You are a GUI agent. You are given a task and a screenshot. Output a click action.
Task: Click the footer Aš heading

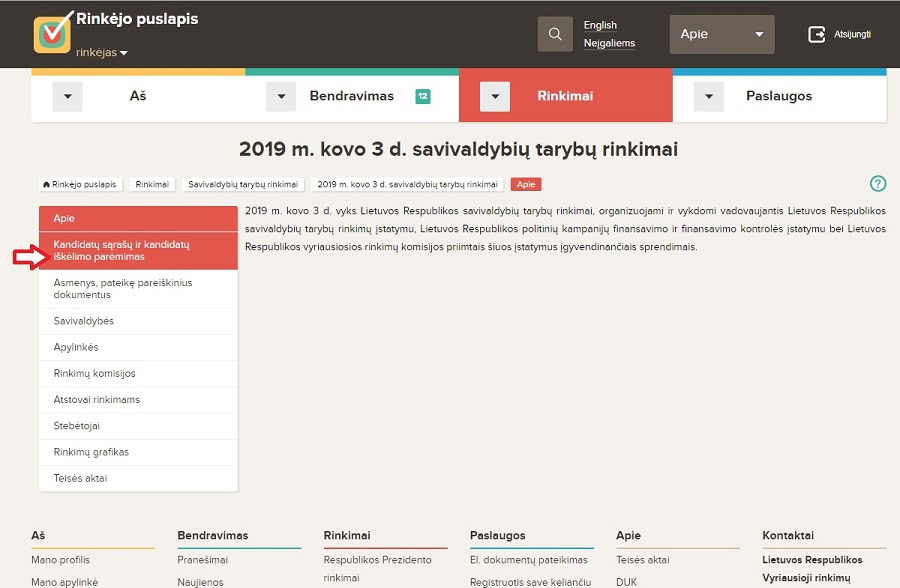point(38,535)
